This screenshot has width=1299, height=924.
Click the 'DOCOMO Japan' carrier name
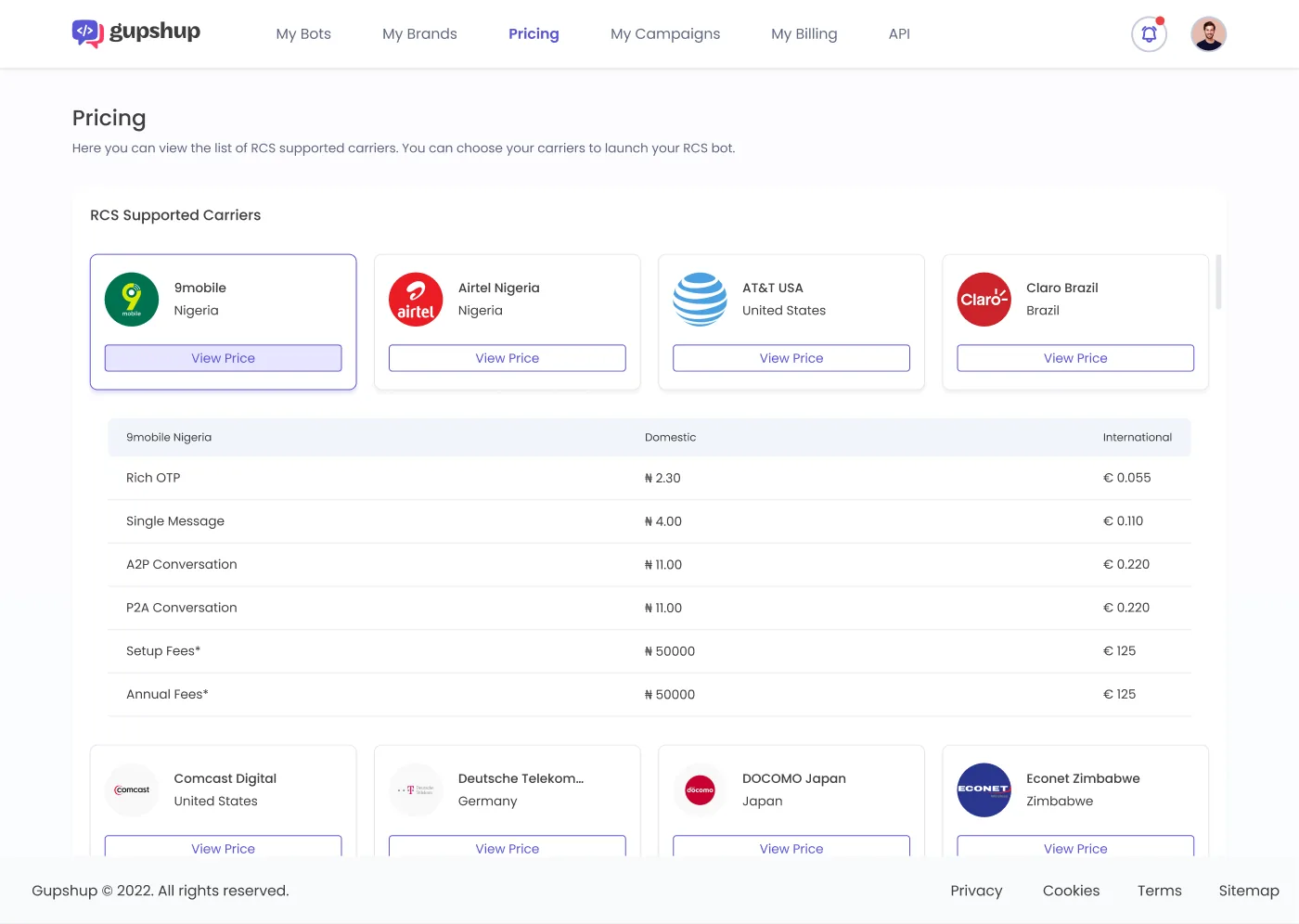click(x=794, y=778)
